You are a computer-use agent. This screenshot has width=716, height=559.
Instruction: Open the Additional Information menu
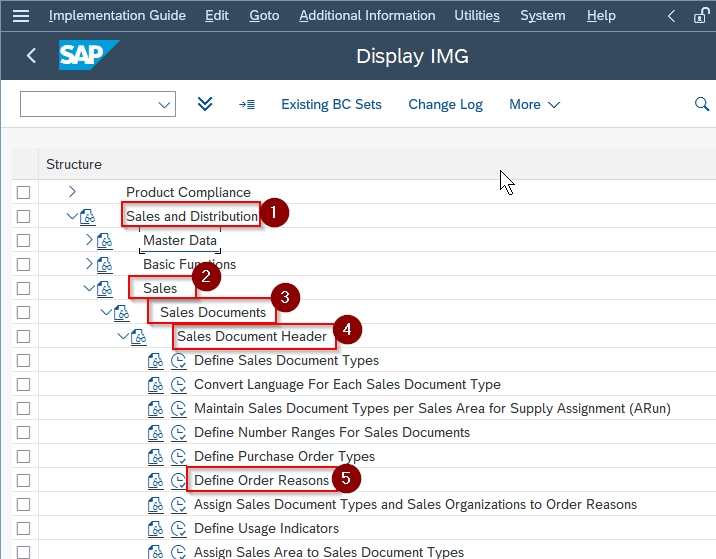point(367,16)
